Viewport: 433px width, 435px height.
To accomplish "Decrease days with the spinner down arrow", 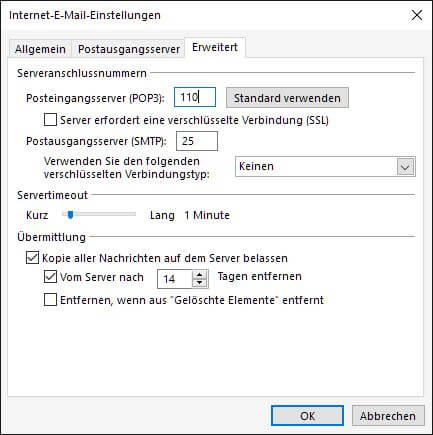I will click(x=200, y=283).
